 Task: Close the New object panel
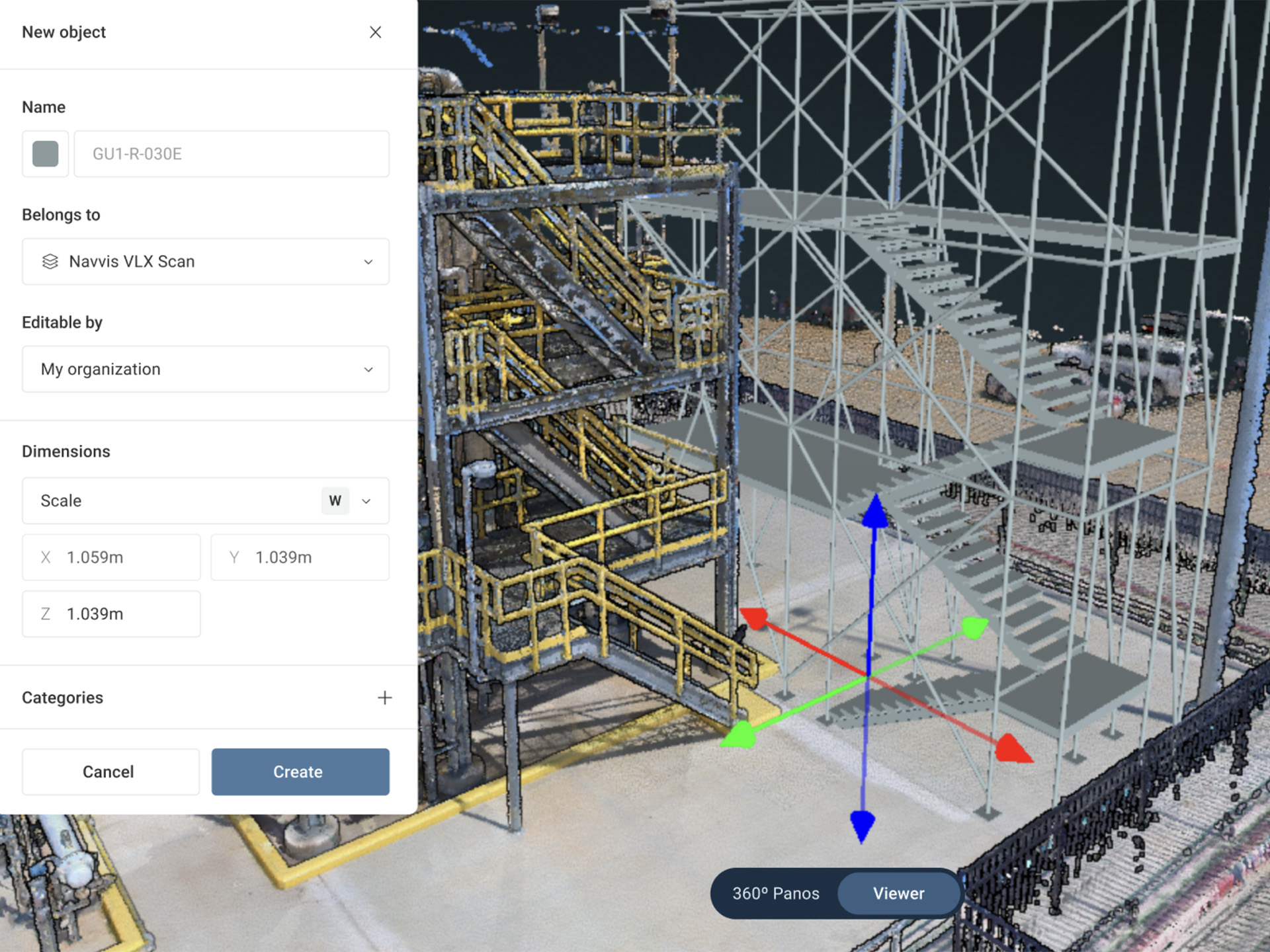pos(376,32)
